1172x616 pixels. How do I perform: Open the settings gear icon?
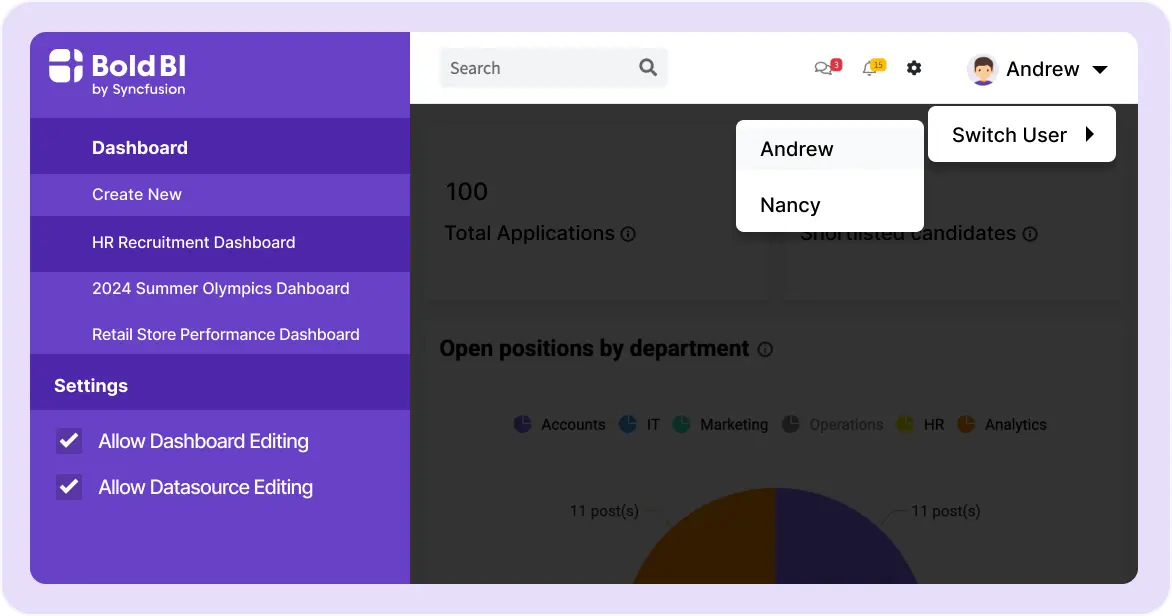coord(914,68)
